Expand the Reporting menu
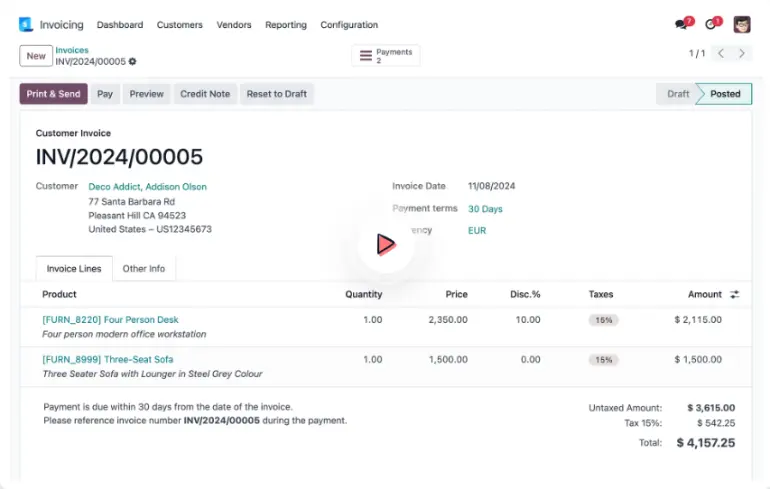Viewport: 770px width, 489px height. (286, 25)
